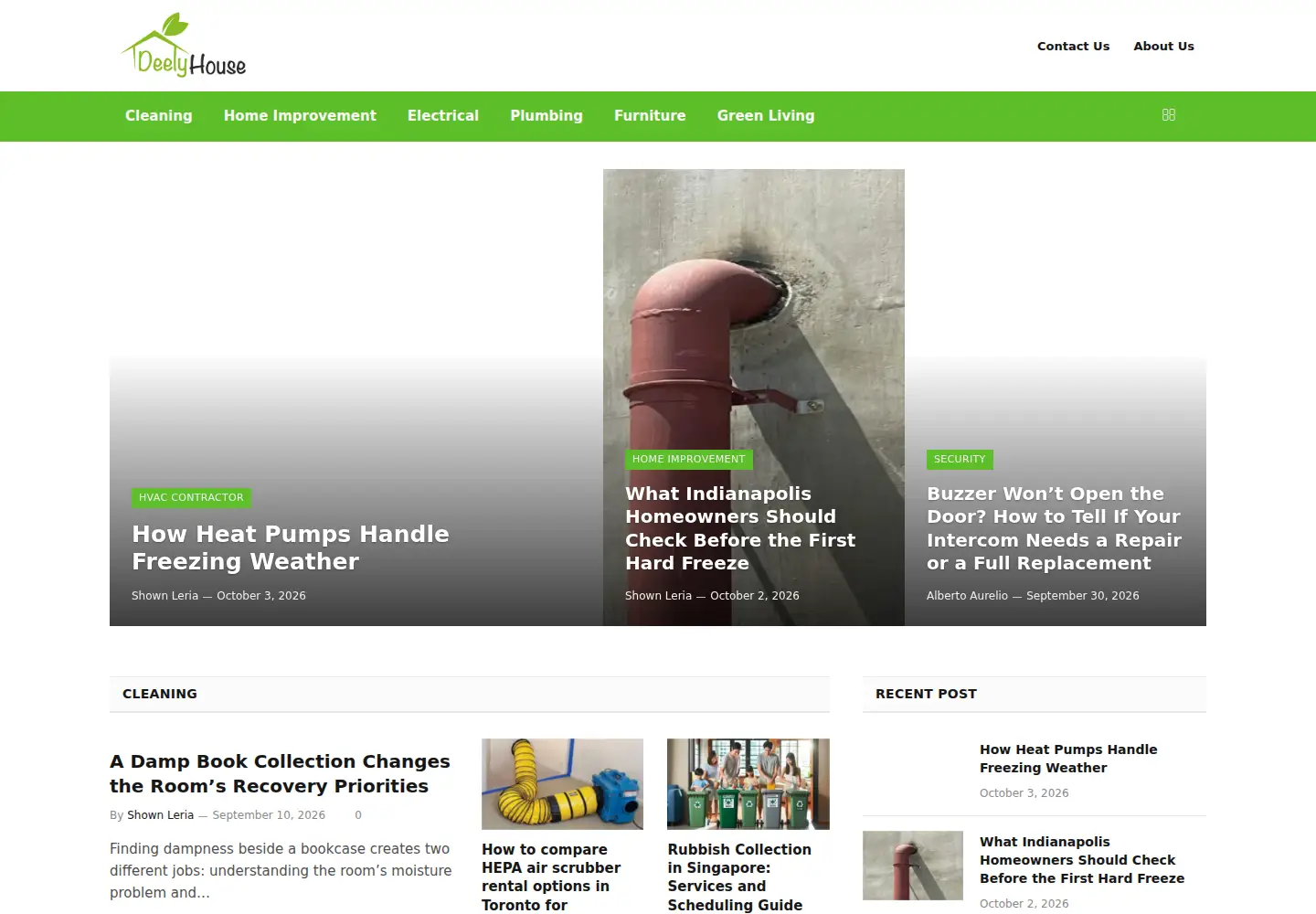Open featured article What Indianapolis Homeowners Should Check
This screenshot has height=914, width=1316.
[740, 528]
